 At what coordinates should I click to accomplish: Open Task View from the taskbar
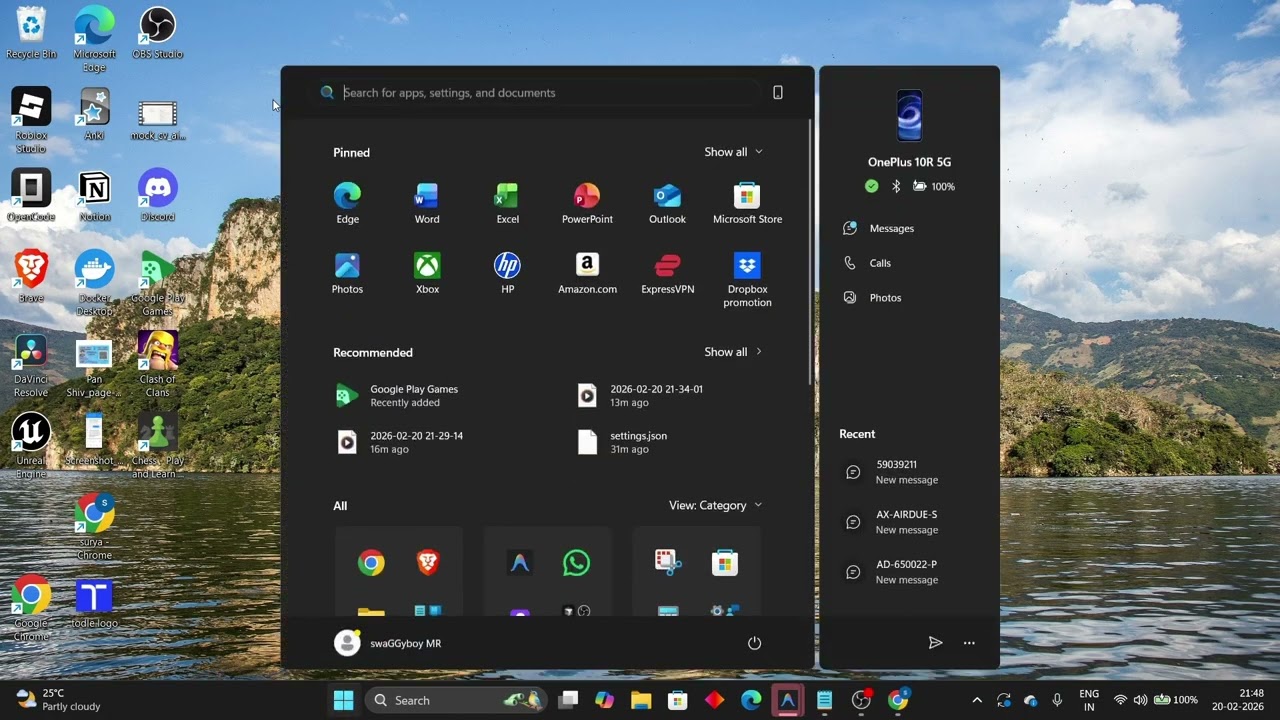click(568, 700)
